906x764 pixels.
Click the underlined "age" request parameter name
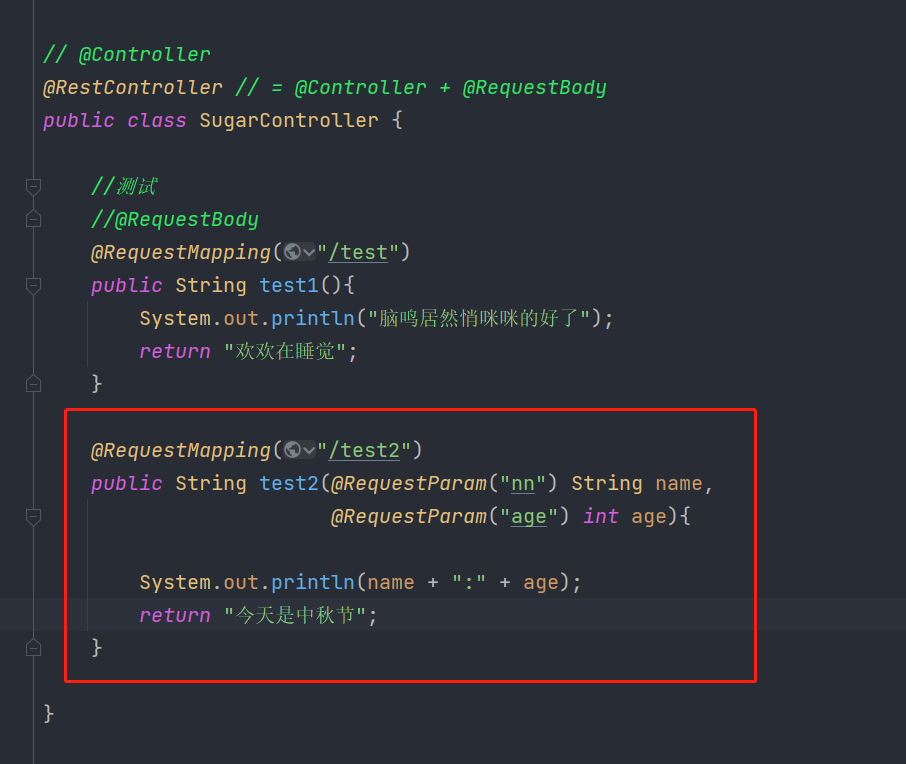pyautogui.click(x=529, y=517)
